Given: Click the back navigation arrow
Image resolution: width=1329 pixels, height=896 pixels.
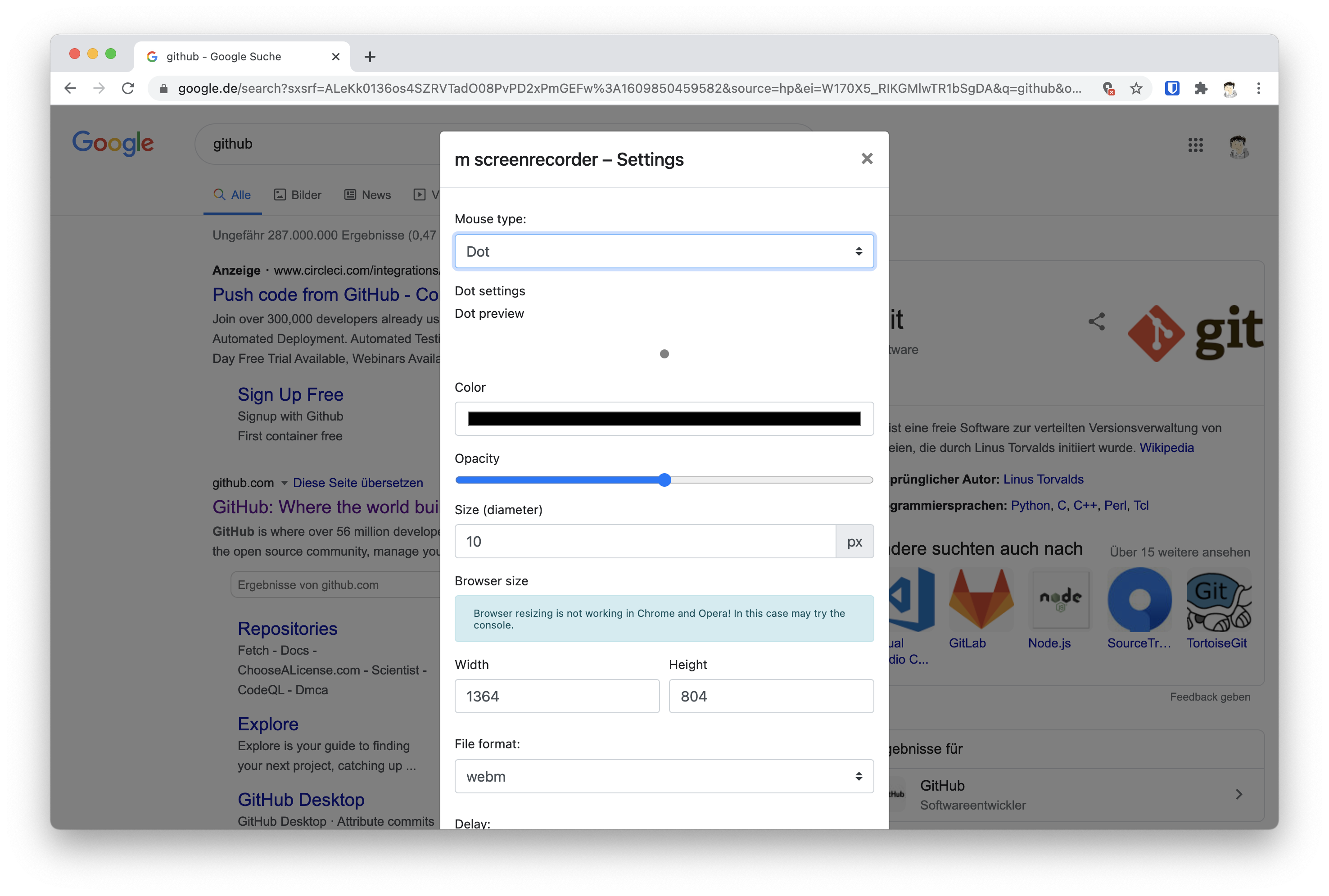Looking at the screenshot, I should 70,89.
